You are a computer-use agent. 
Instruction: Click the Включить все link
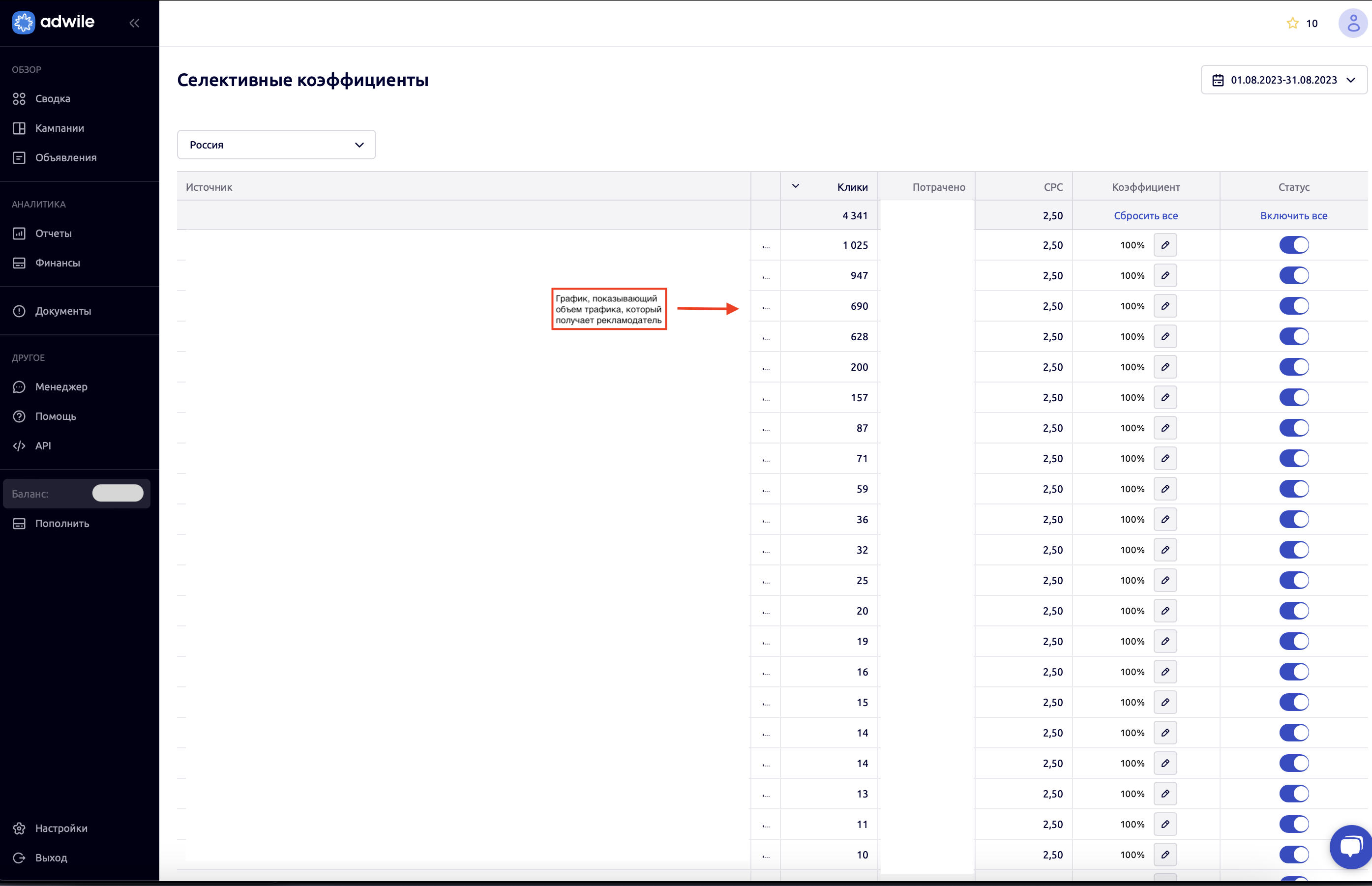[x=1294, y=216]
